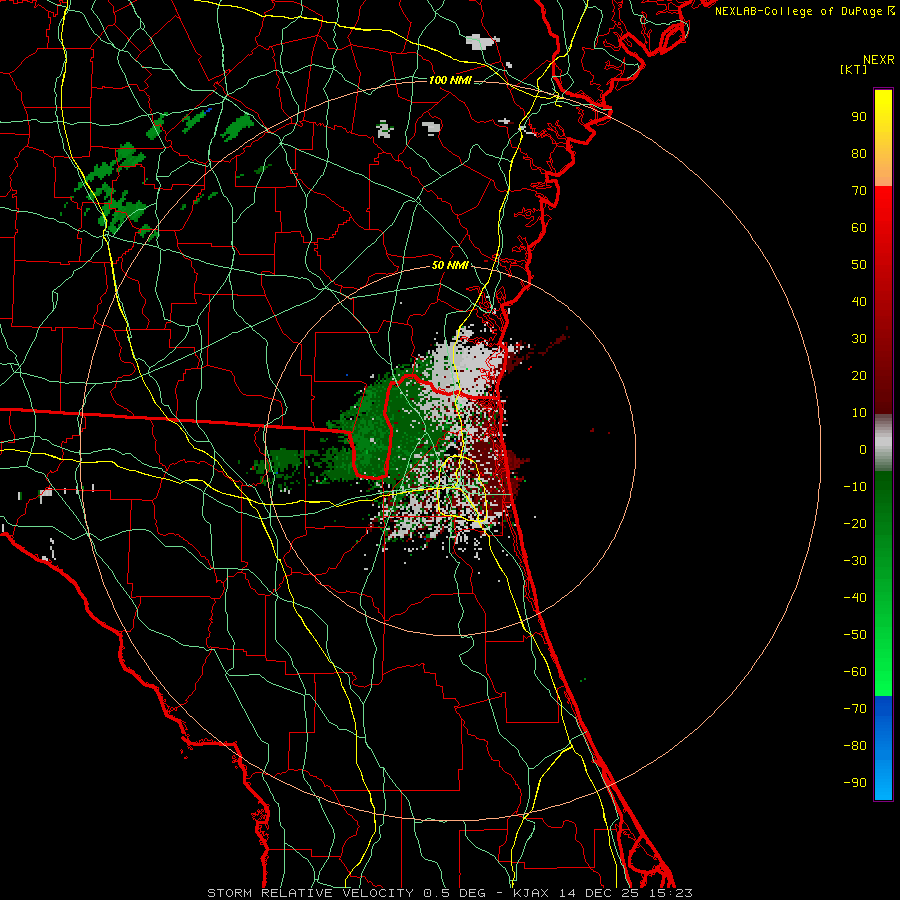
Task: Click the 60 value on color scale
Action: tap(859, 227)
